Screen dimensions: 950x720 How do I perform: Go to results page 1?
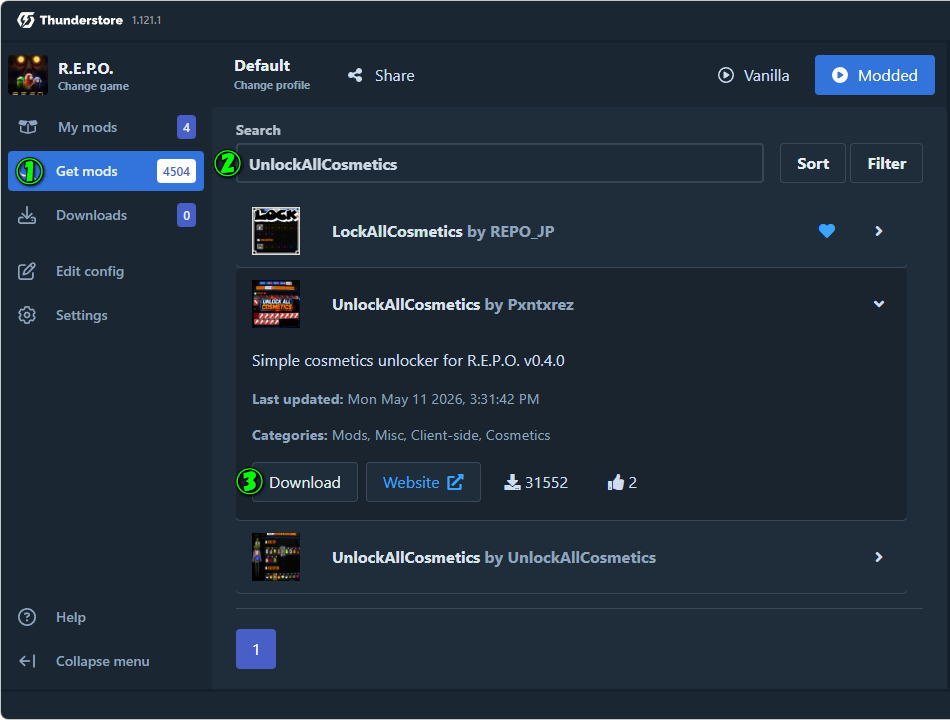click(x=256, y=649)
